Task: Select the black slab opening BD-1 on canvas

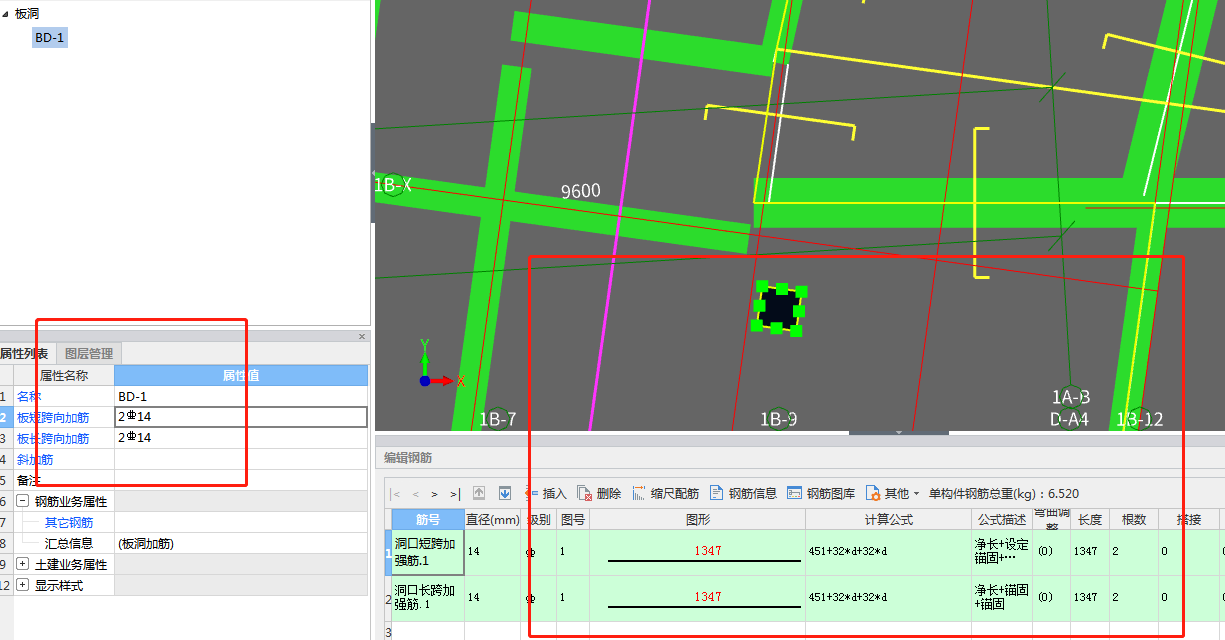Action: [779, 308]
